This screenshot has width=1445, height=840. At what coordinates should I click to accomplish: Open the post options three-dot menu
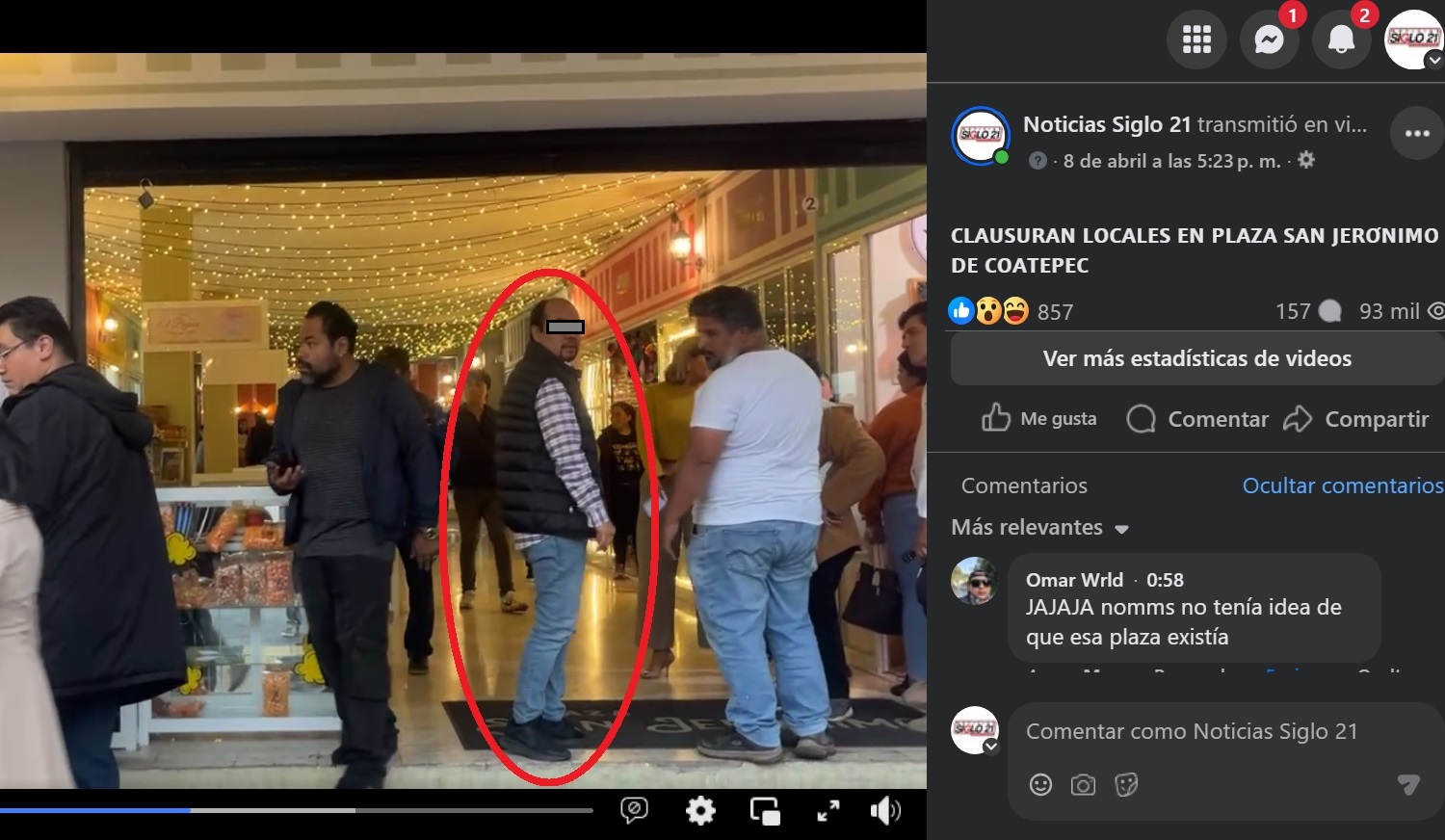pyautogui.click(x=1417, y=133)
